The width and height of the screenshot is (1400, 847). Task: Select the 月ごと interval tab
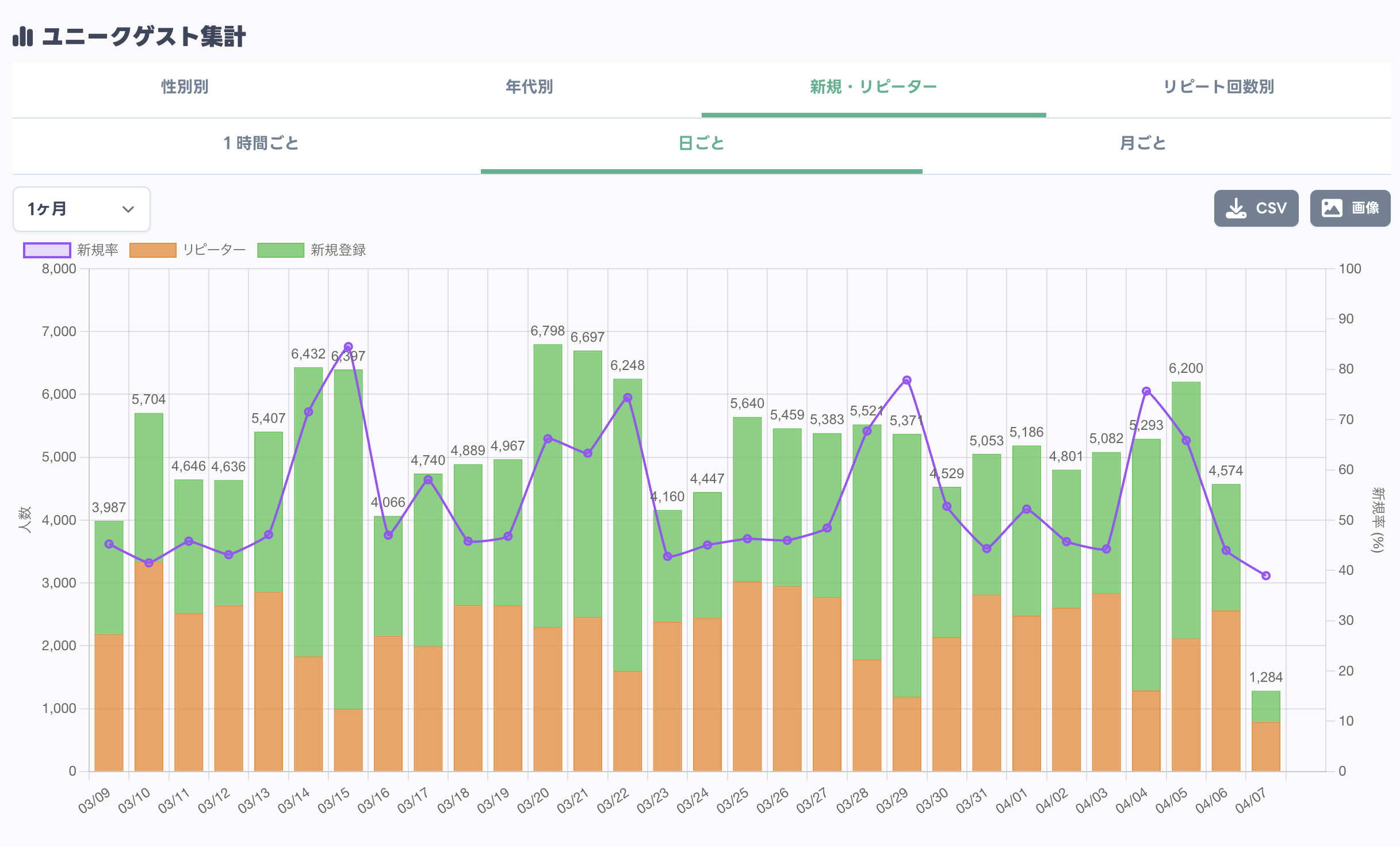1143,143
